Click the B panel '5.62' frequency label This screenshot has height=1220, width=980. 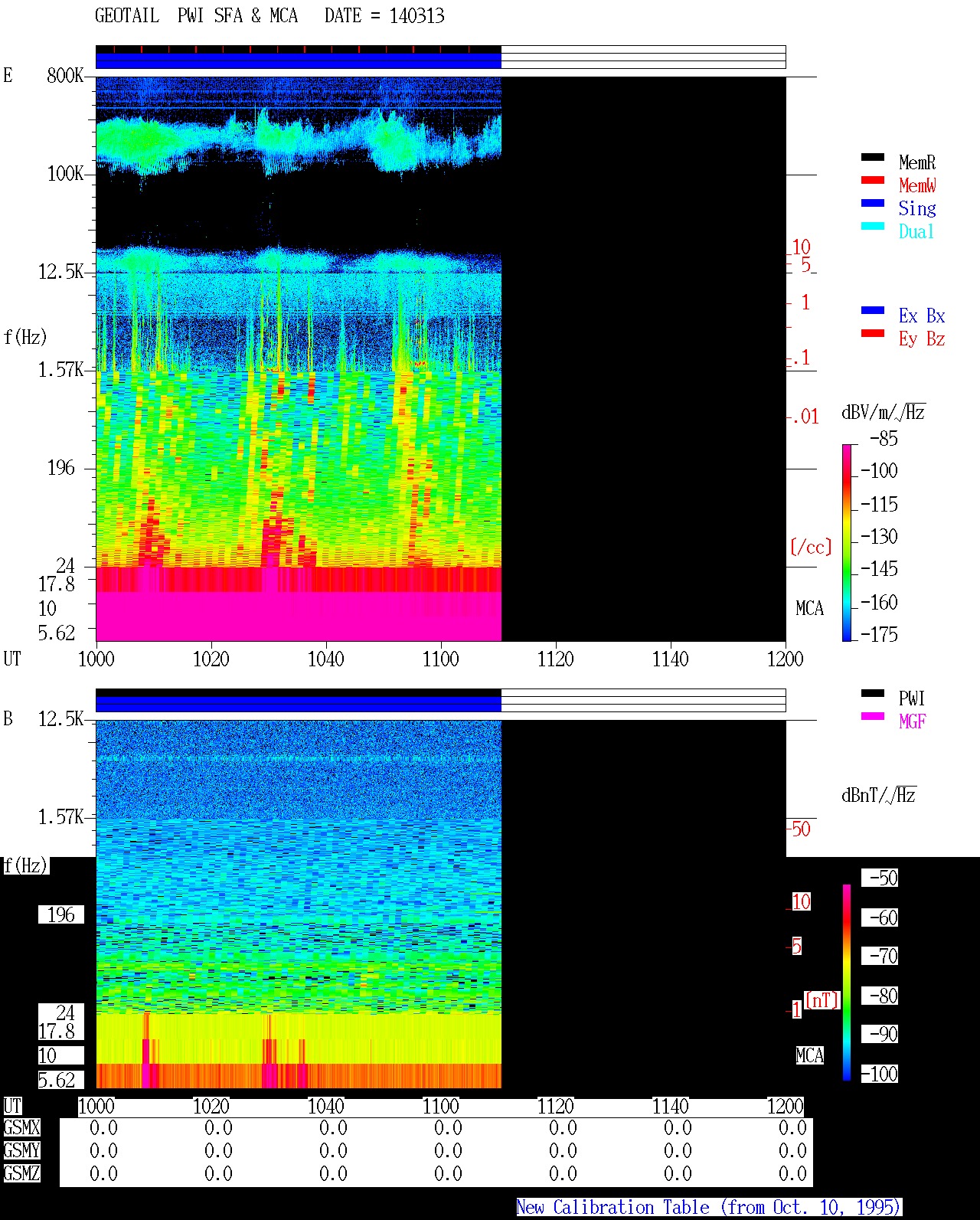[x=57, y=1080]
